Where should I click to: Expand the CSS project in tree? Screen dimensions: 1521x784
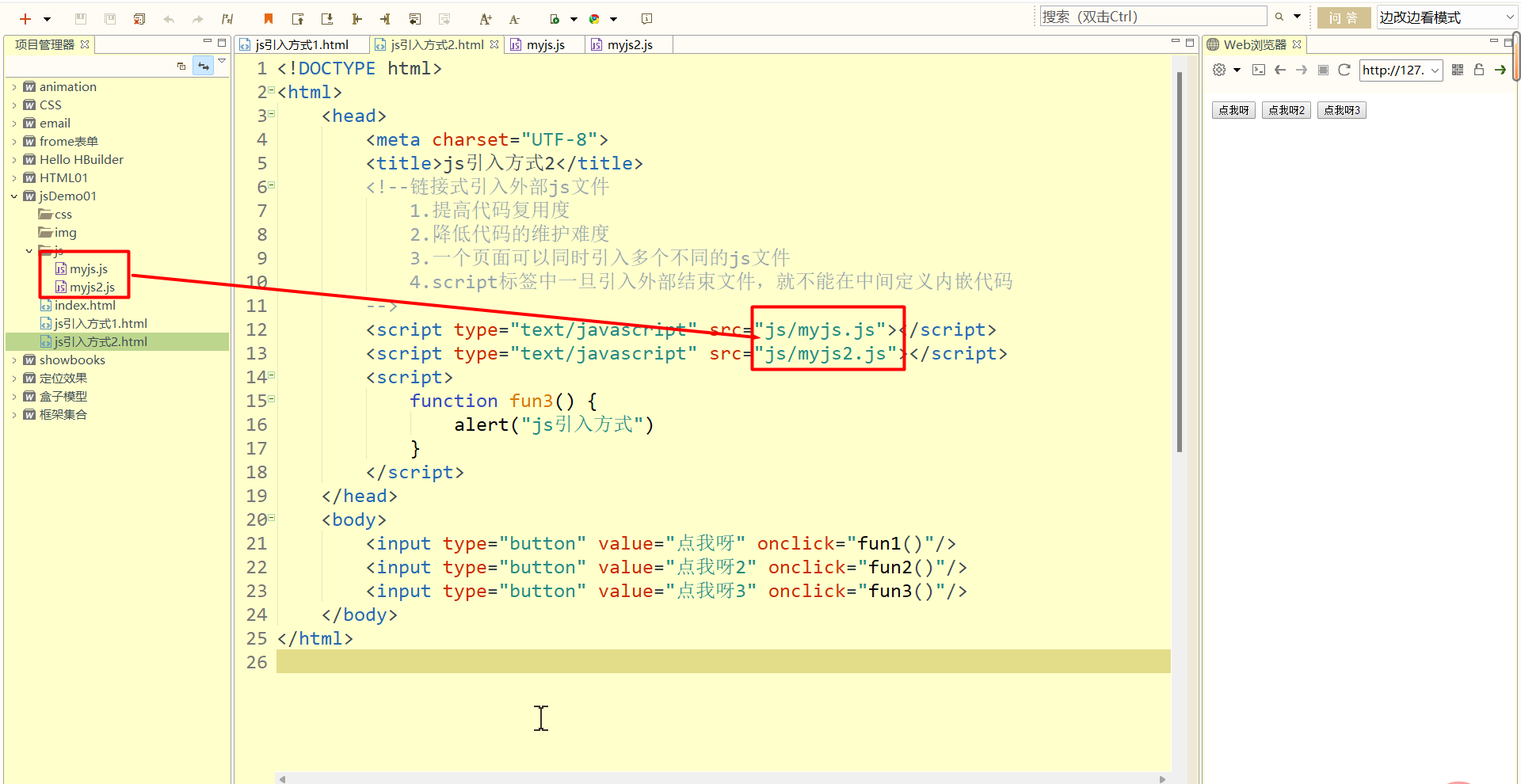(x=14, y=105)
